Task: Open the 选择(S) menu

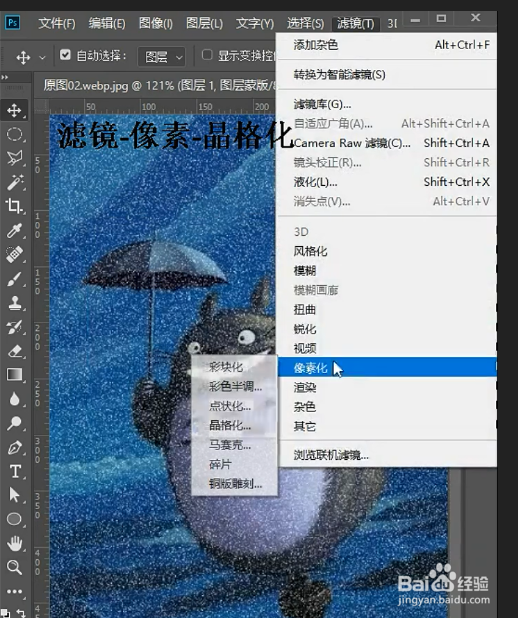Action: pyautogui.click(x=305, y=23)
